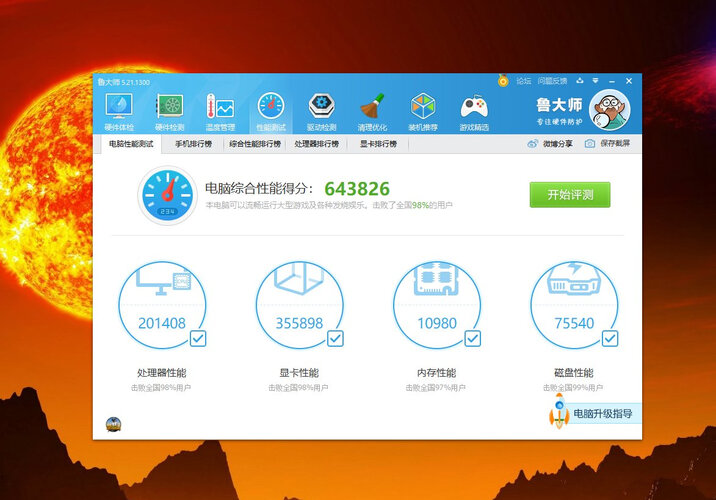Image resolution: width=716 pixels, height=500 pixels.
Task: Switch to 手机排行榜 tab
Action: [194, 144]
